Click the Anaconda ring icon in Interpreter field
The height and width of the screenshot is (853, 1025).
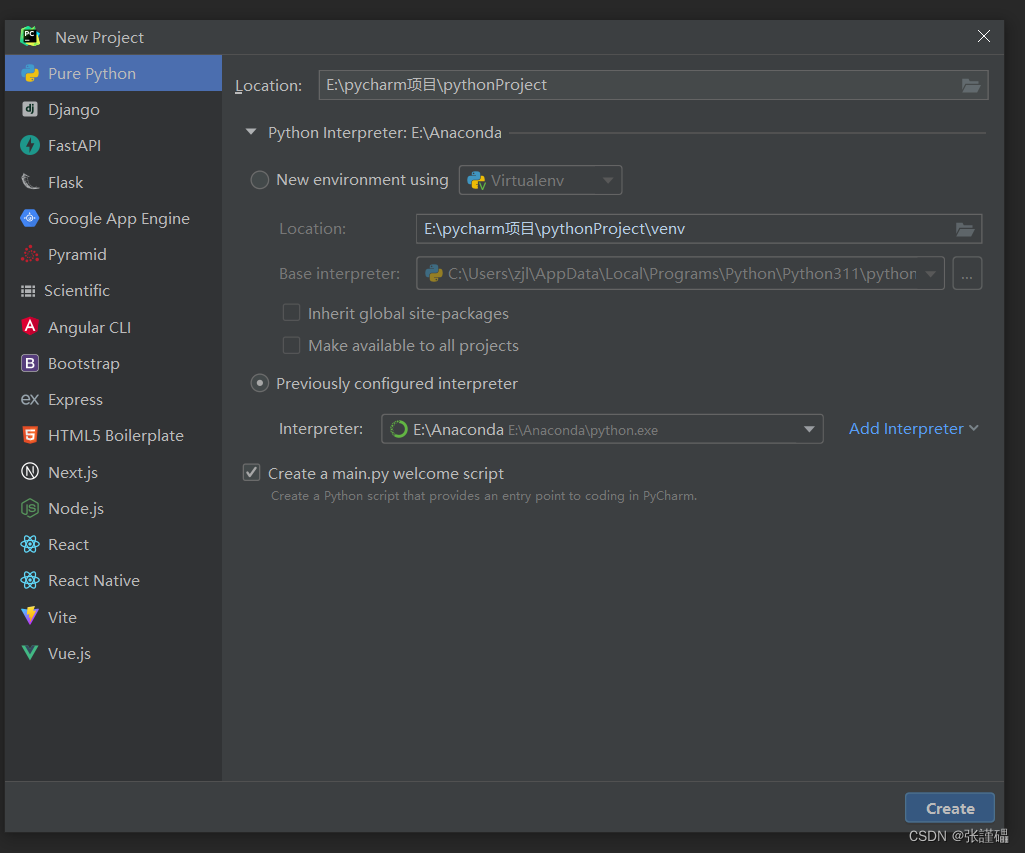click(399, 429)
